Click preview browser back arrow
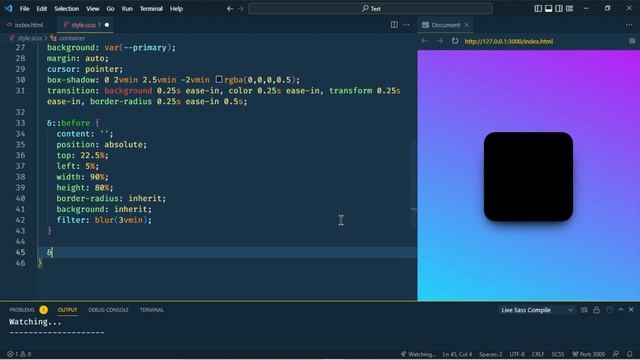This screenshot has width=640, height=360. click(x=424, y=41)
